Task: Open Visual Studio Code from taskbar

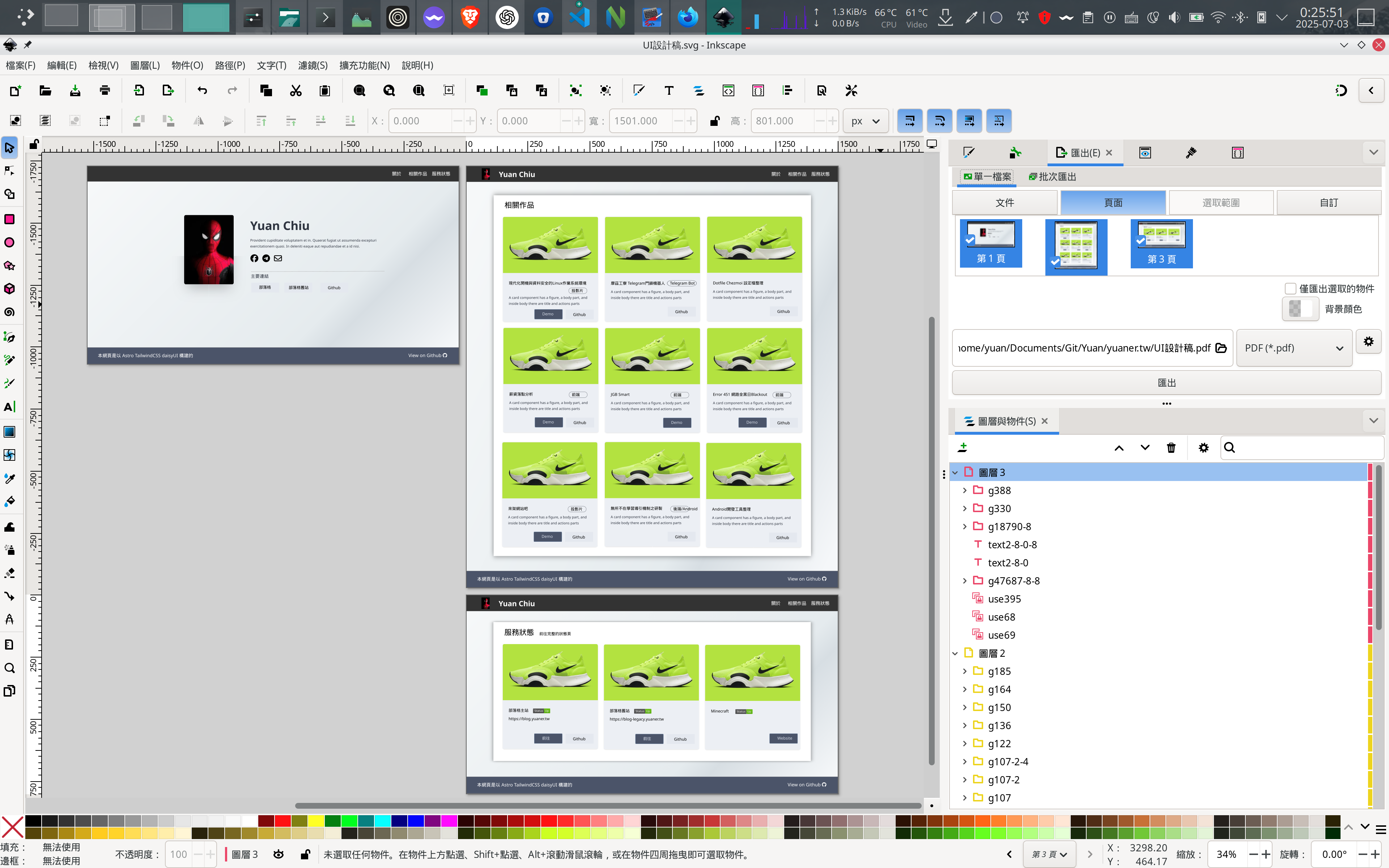Action: (579, 18)
